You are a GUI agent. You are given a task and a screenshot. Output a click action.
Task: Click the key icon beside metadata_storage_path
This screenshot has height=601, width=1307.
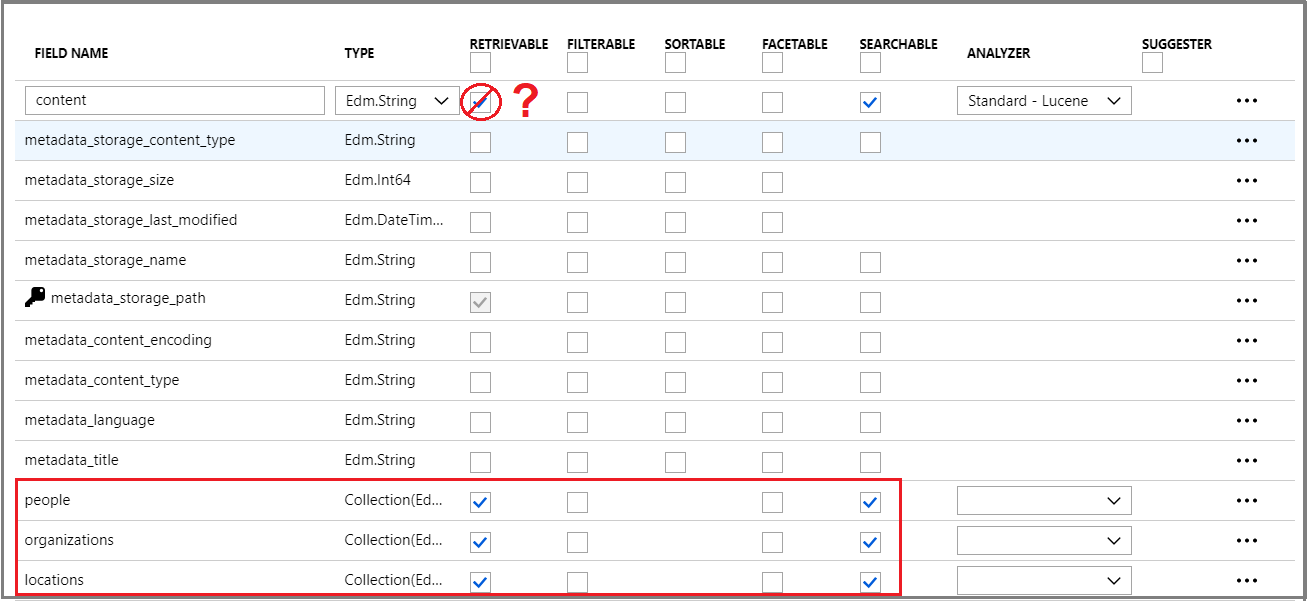[x=35, y=297]
